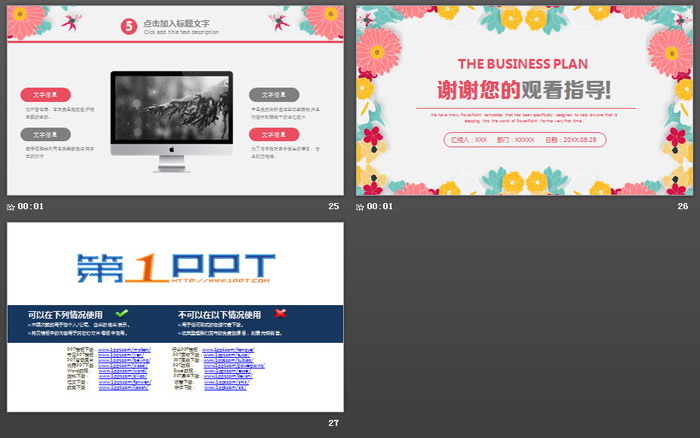This screenshot has width=700, height=438.
Task: Click the 00:01 timing under slide 26
Action: (x=380, y=207)
